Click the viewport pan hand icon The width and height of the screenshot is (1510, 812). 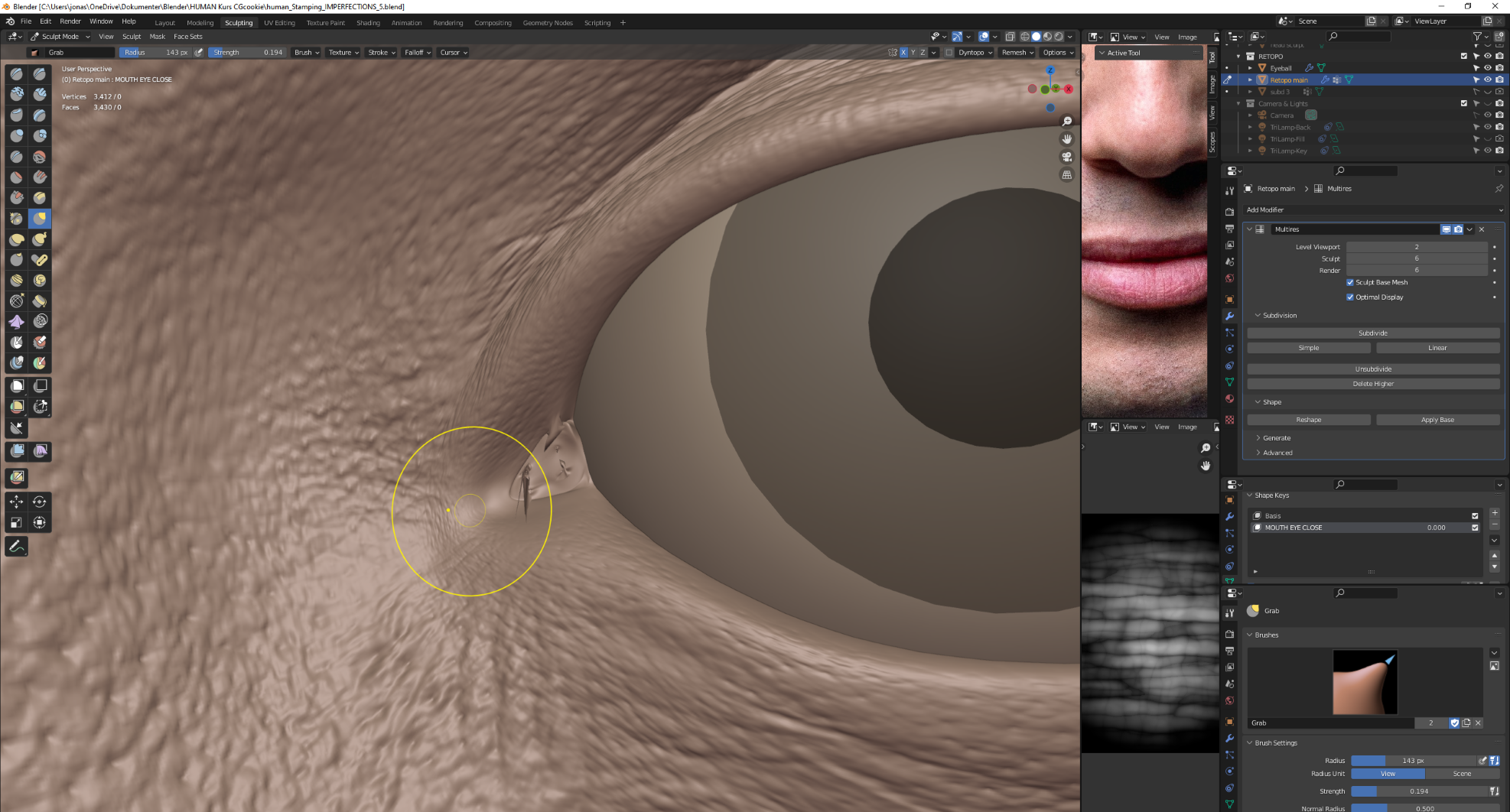point(1067,139)
